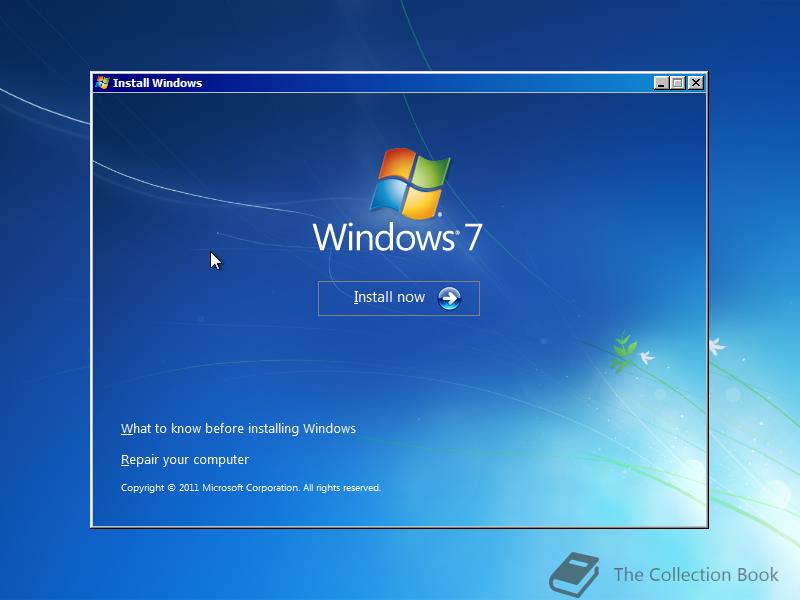Image resolution: width=800 pixels, height=600 pixels.
Task: Click the Install now button
Action: pyautogui.click(x=398, y=298)
